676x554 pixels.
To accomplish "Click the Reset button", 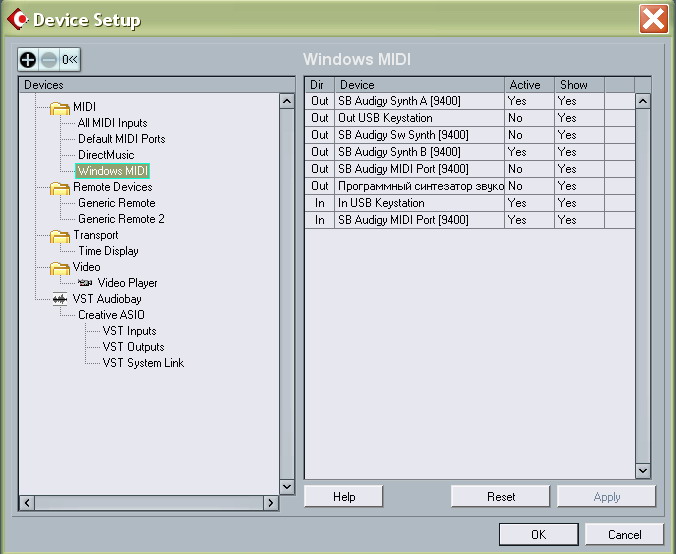I will tap(501, 497).
